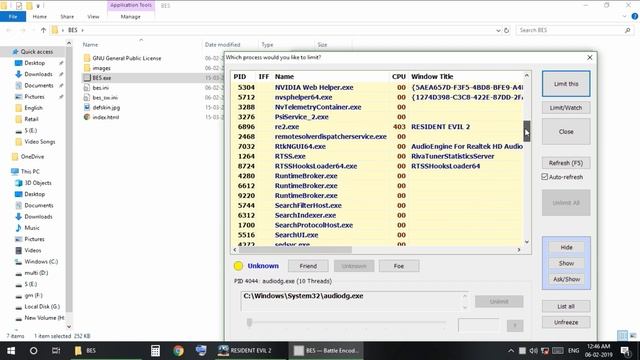Click Refresh (F5) button
Image resolution: width=640 pixels, height=360 pixels.
tap(566, 163)
